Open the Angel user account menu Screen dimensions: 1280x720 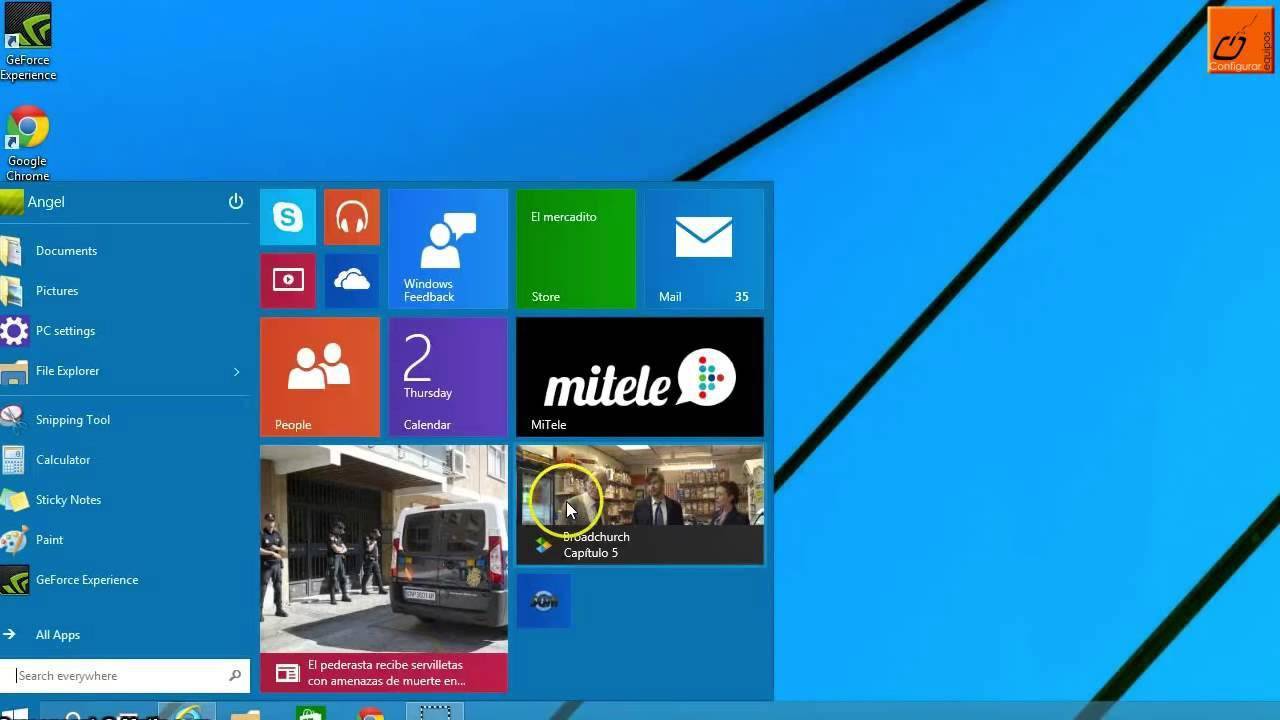(x=45, y=202)
